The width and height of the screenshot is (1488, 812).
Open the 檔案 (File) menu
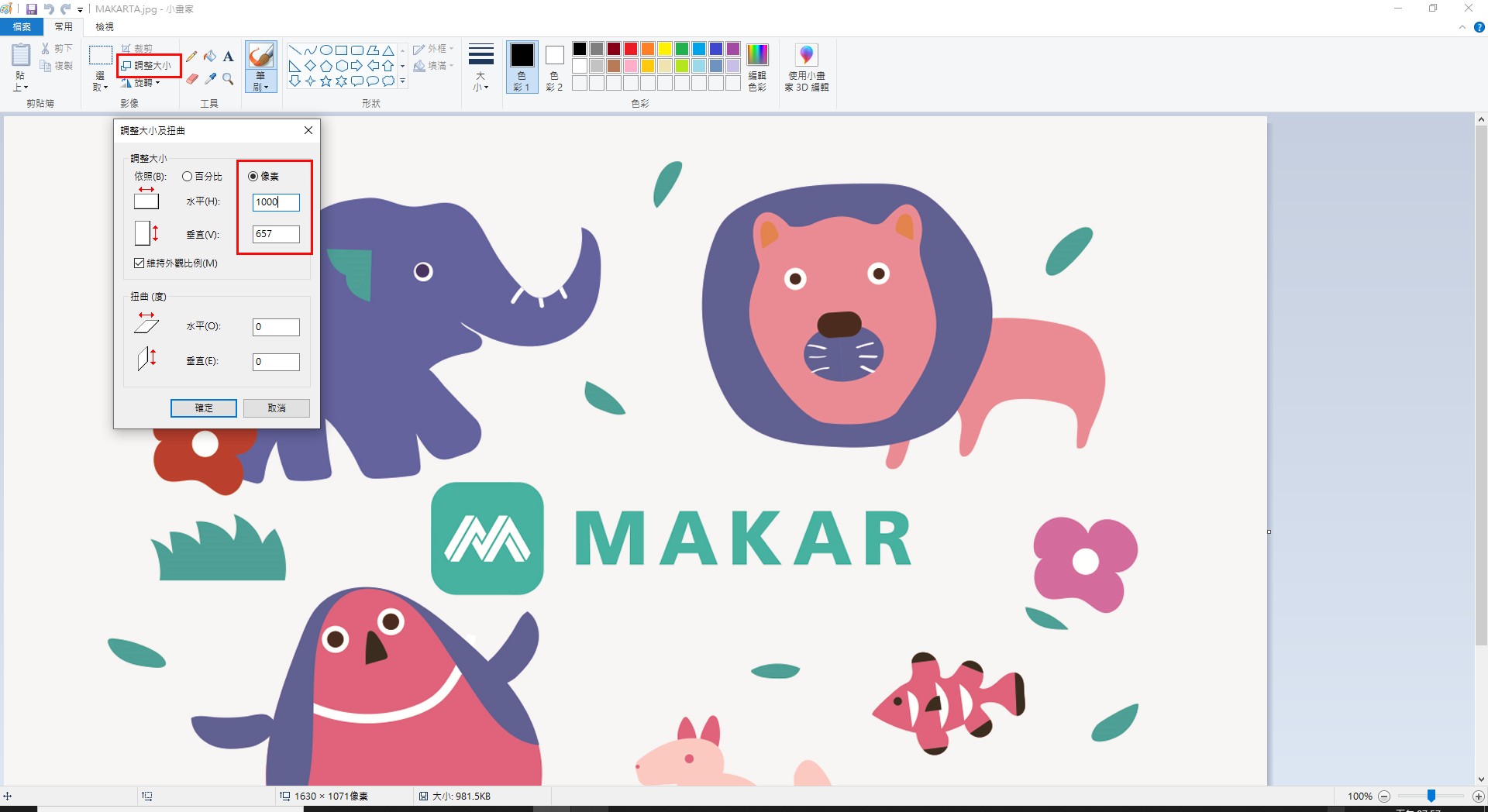click(22, 27)
